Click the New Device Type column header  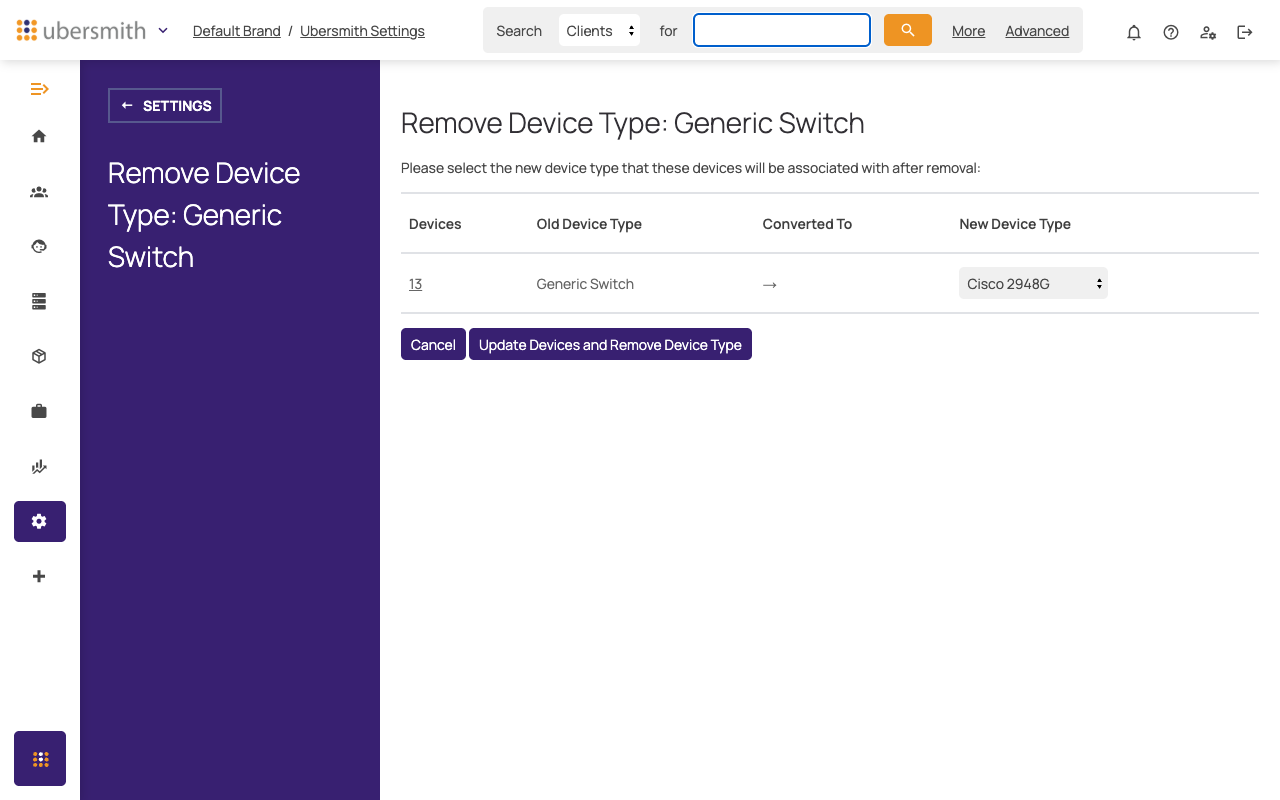click(1015, 224)
